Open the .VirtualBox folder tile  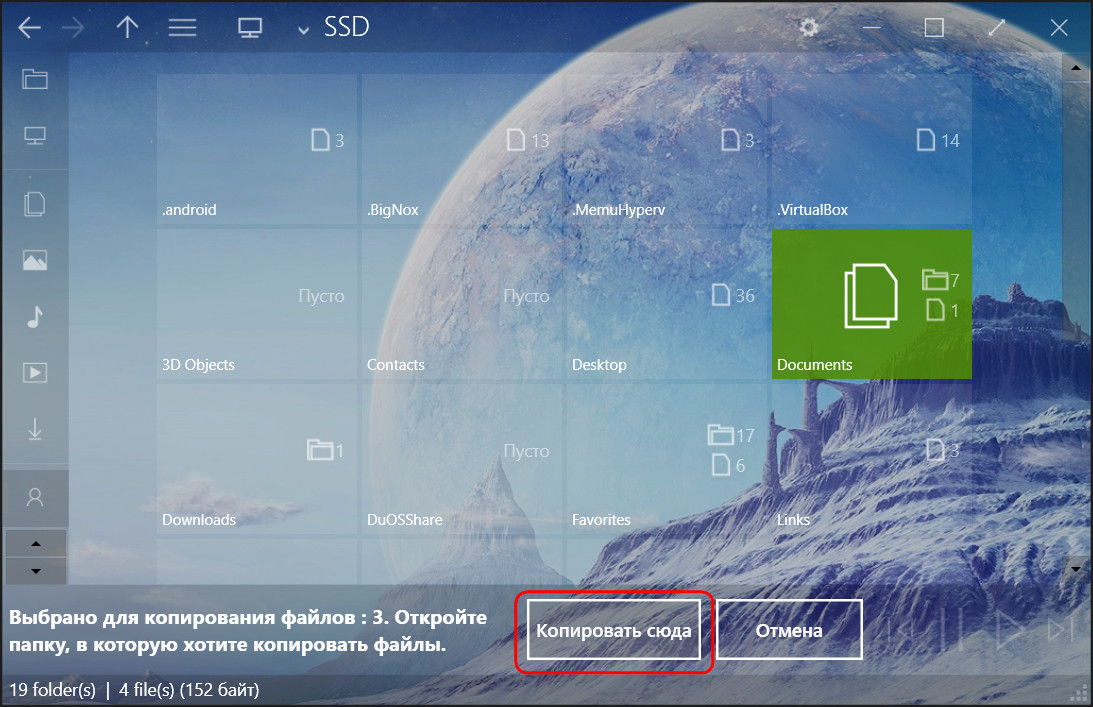coord(872,149)
